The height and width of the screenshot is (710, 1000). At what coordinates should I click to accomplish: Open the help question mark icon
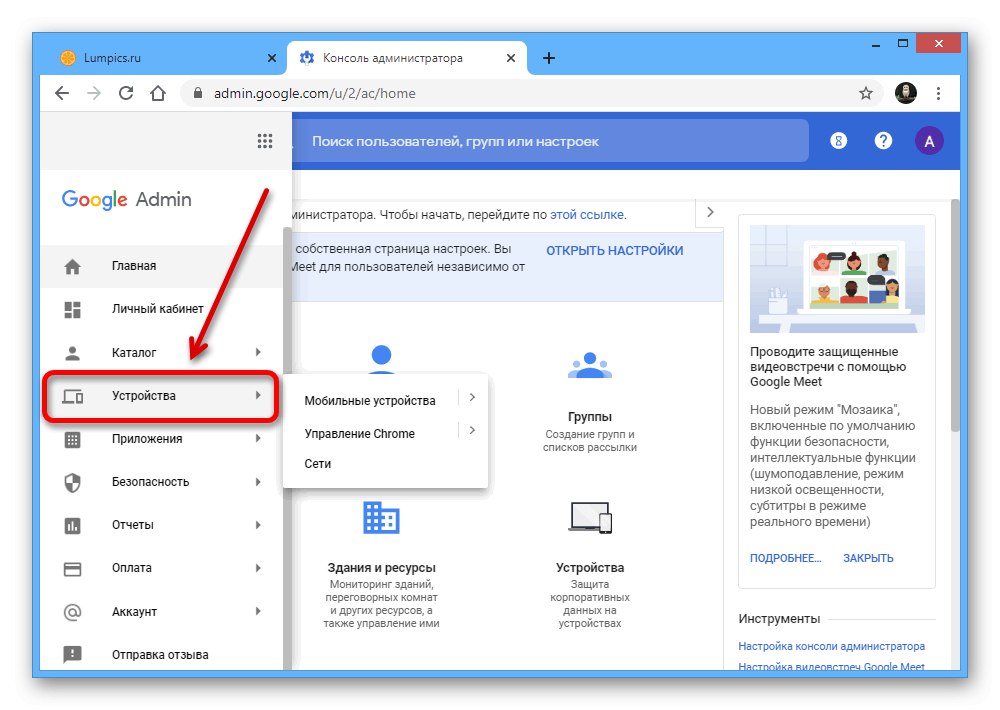pos(883,141)
